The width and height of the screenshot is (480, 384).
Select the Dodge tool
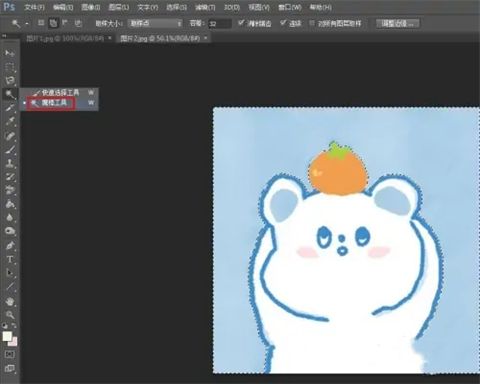[x=10, y=231]
